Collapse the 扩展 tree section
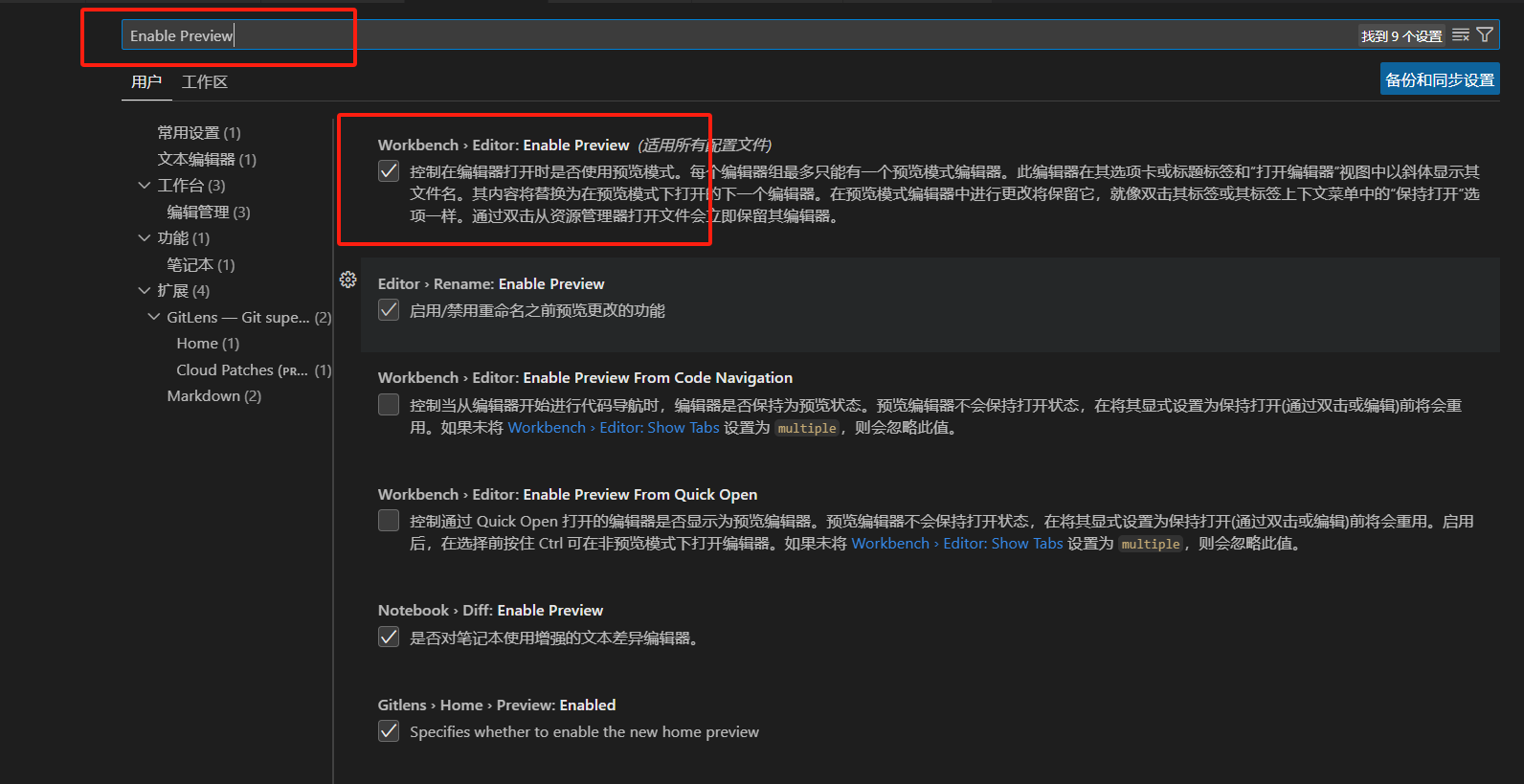The height and width of the screenshot is (784, 1524). point(145,290)
